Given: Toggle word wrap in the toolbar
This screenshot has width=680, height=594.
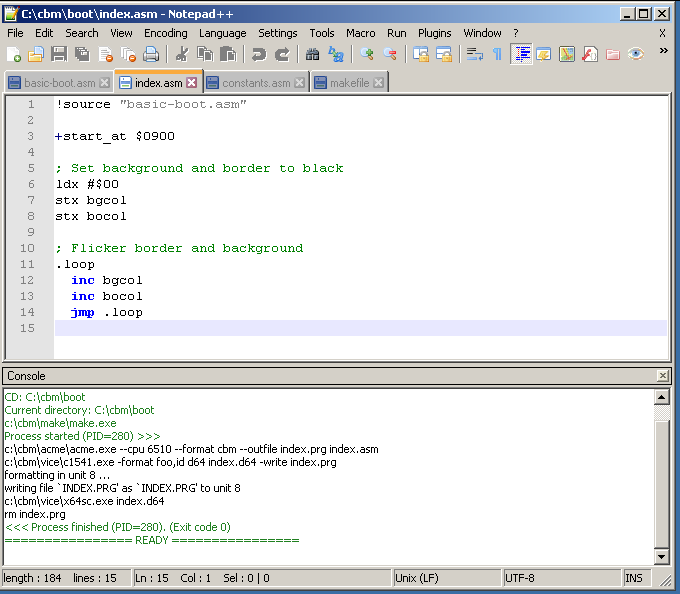Looking at the screenshot, I should pos(474,55).
